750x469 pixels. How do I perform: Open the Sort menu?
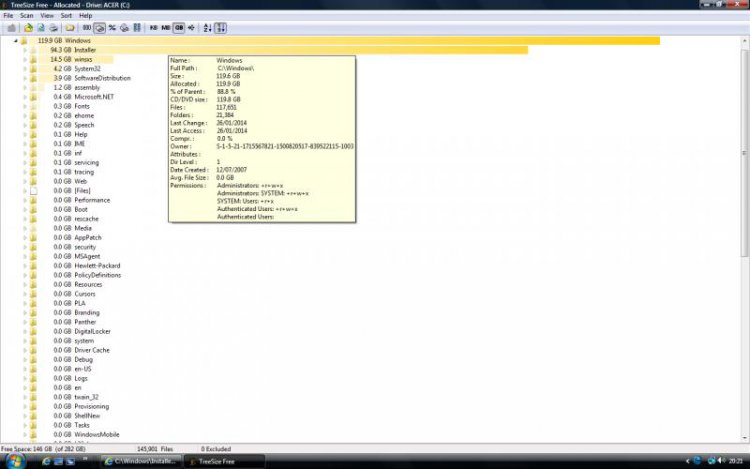click(x=66, y=15)
